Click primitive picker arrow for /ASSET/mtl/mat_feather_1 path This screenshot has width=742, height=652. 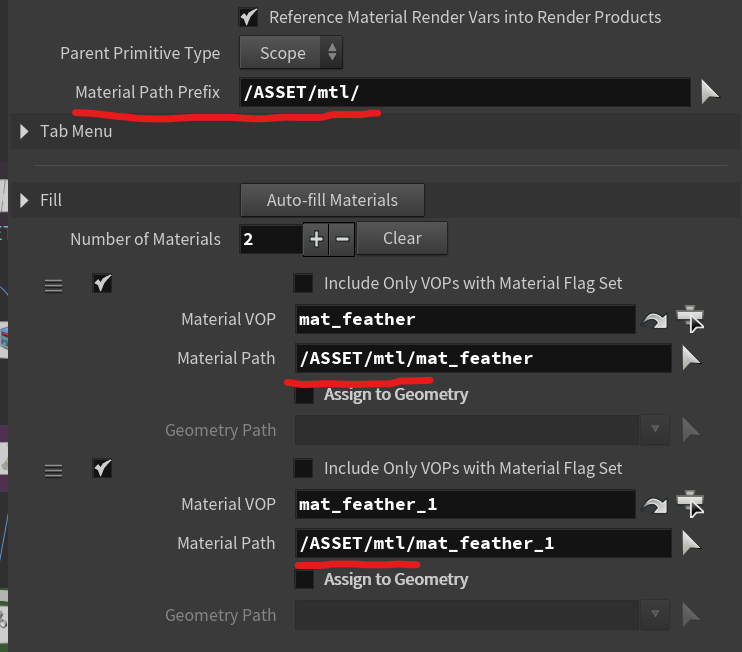pyautogui.click(x=691, y=543)
